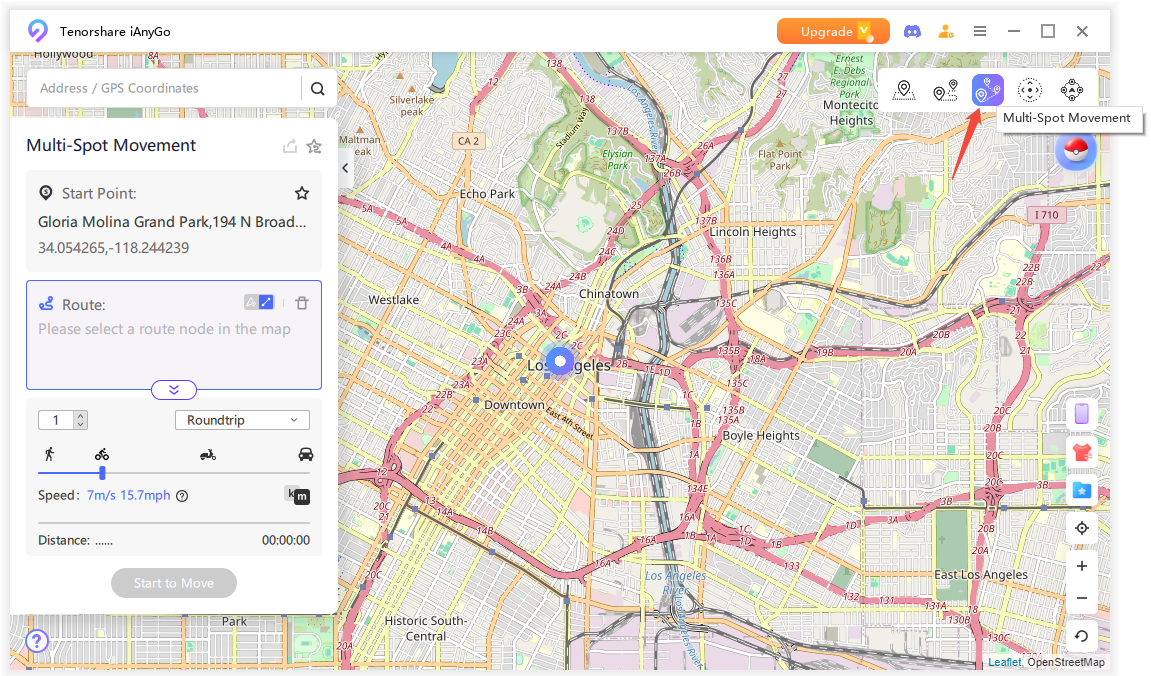This screenshot has height=676, width=1151.
Task: Select the Single-Spot Movement tool
Action: click(945, 91)
